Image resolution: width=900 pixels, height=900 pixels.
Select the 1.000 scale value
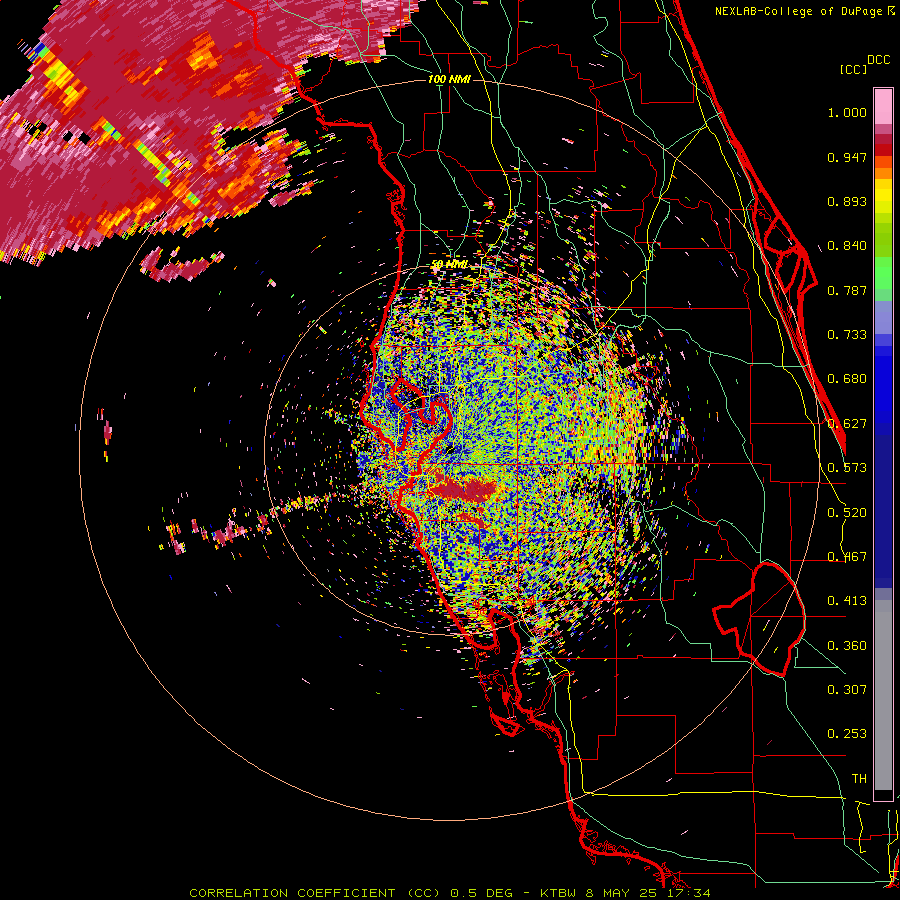click(x=847, y=112)
